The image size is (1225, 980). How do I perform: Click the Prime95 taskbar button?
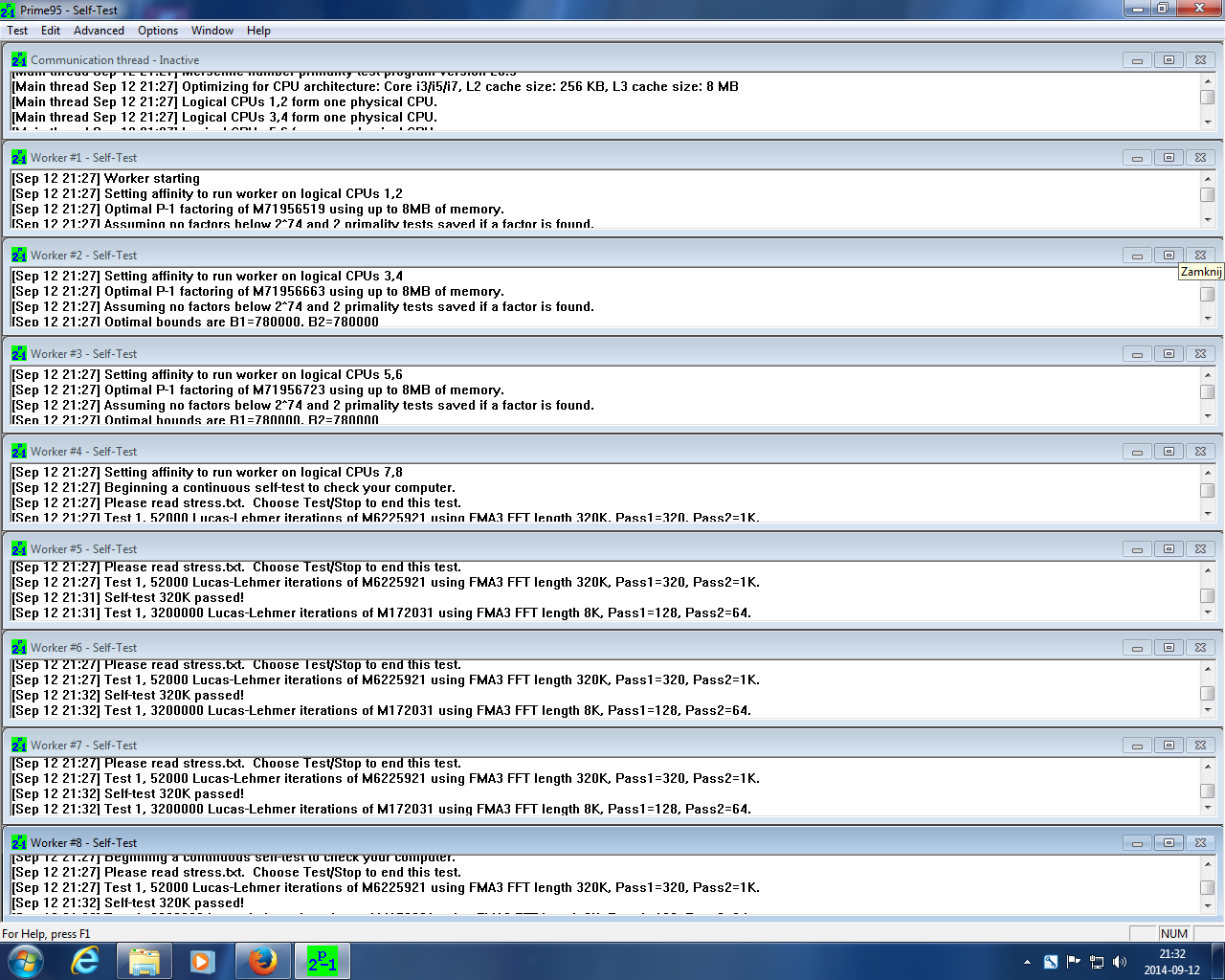(x=323, y=961)
